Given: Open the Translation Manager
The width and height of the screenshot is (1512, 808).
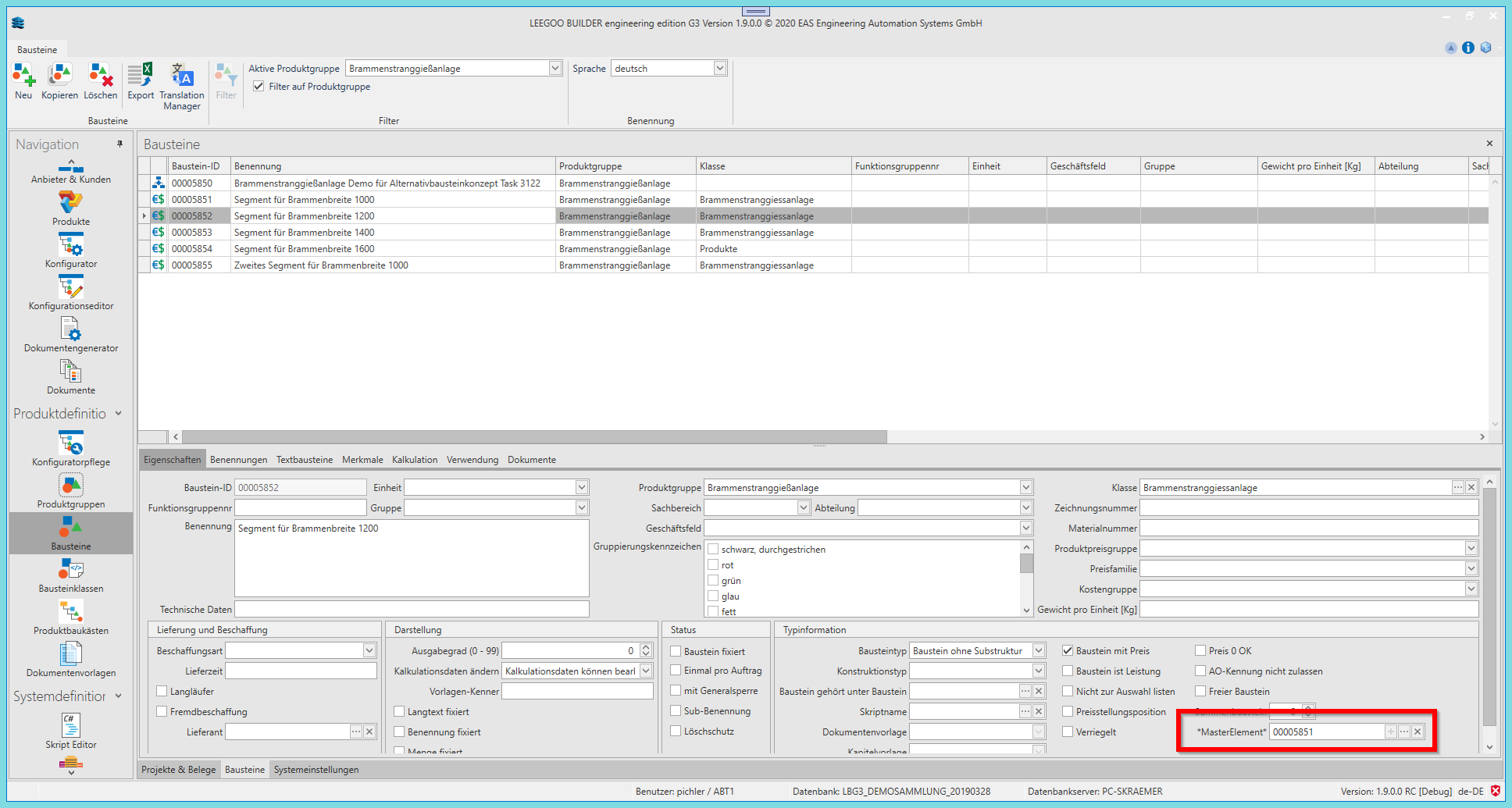Looking at the screenshot, I should 182,86.
